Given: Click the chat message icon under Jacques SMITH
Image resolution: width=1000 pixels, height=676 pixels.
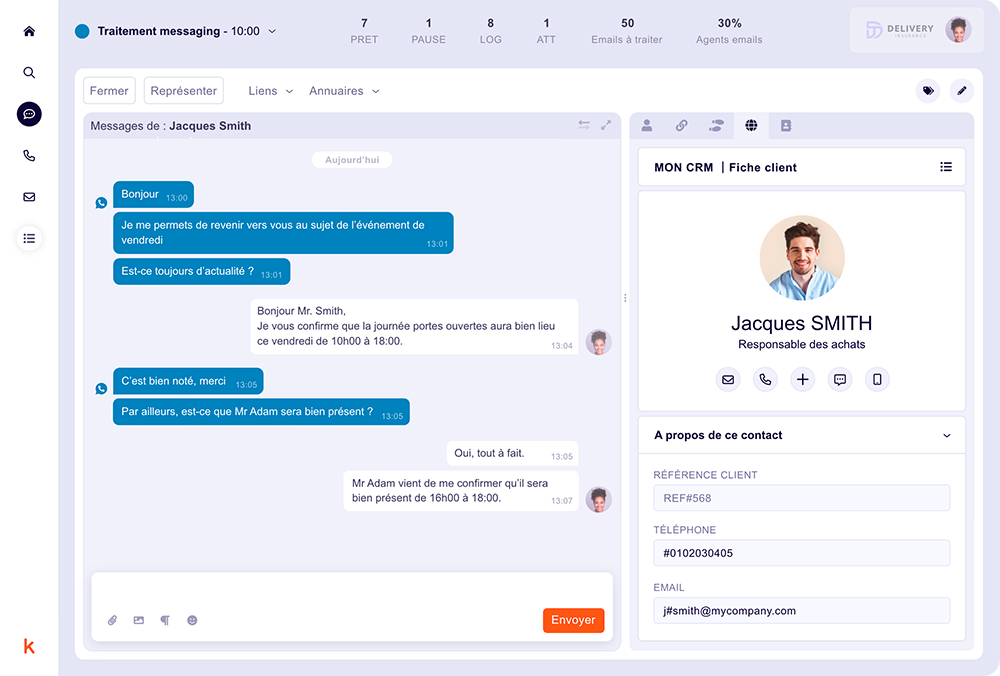Looking at the screenshot, I should 840,379.
